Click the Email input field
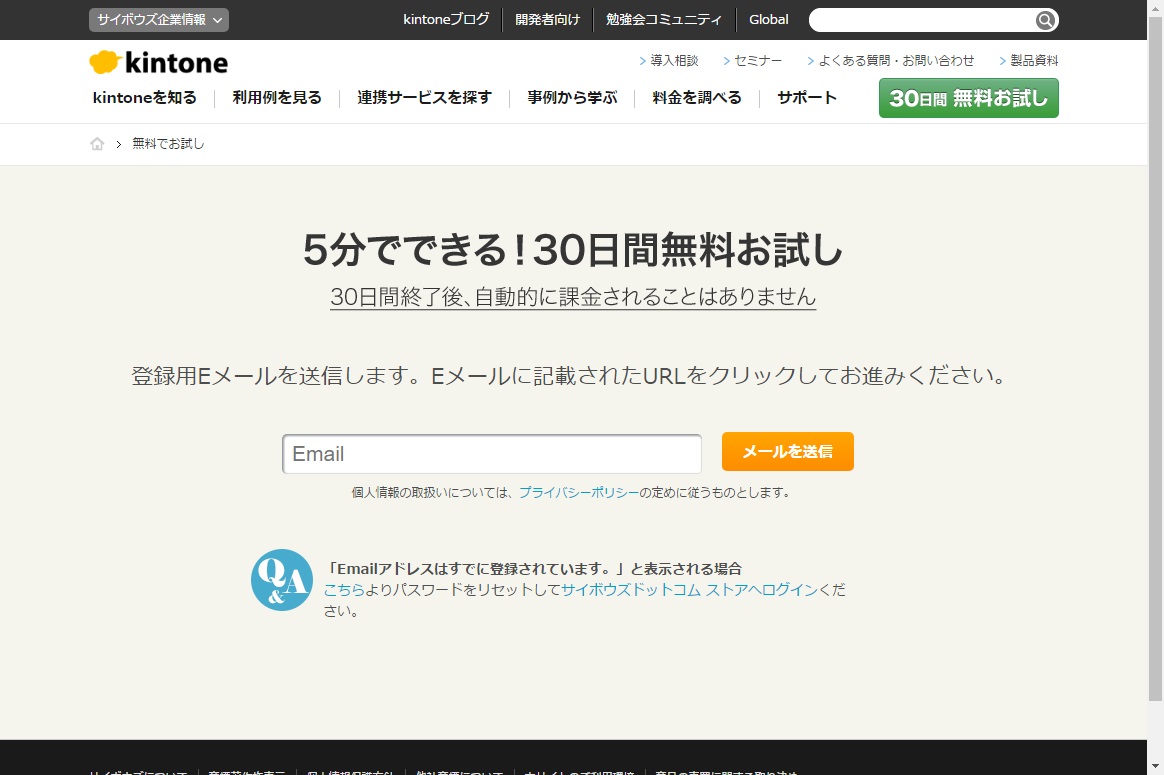This screenshot has width=1164, height=775. [491, 454]
